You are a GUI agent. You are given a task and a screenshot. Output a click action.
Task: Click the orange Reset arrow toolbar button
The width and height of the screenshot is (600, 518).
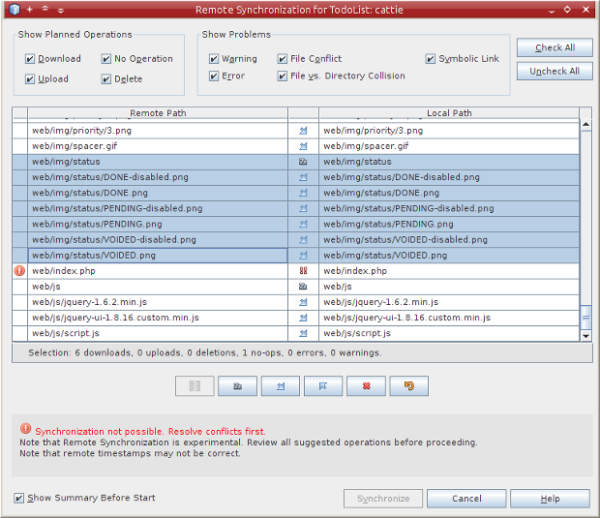(x=408, y=385)
